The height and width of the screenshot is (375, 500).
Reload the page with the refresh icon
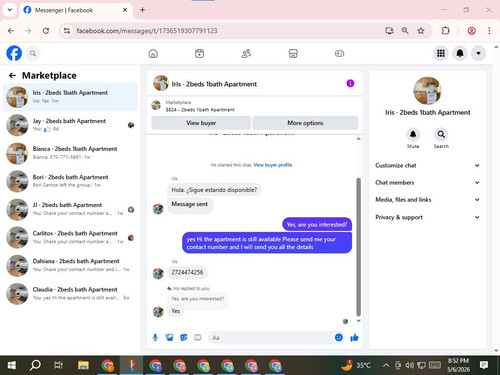point(46,31)
